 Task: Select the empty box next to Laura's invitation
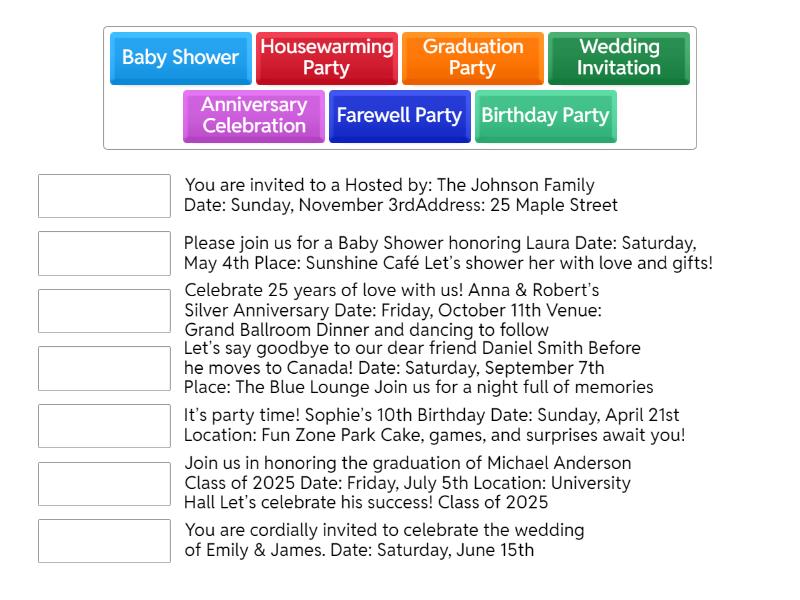coord(104,254)
